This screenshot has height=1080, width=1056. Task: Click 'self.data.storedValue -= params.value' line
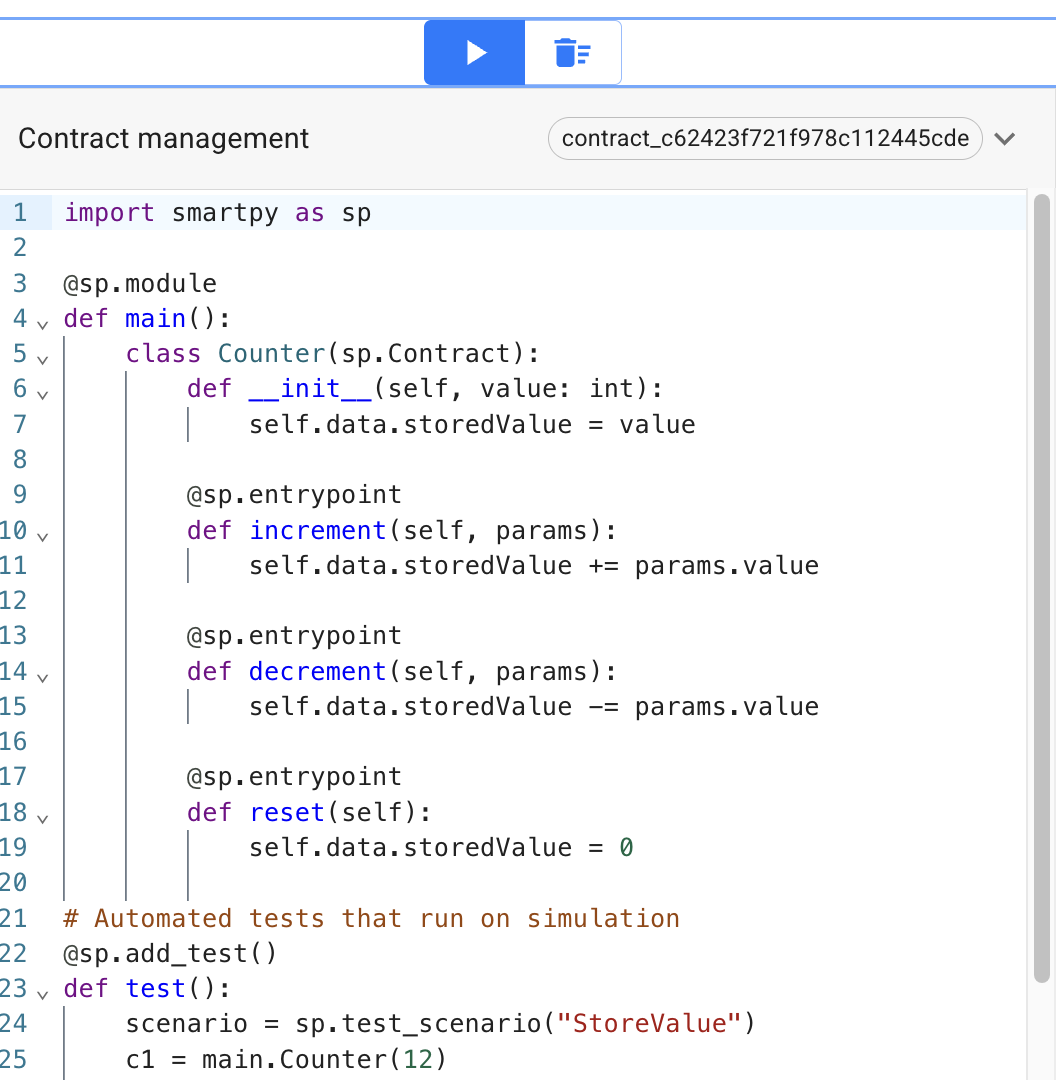pyautogui.click(x=534, y=707)
